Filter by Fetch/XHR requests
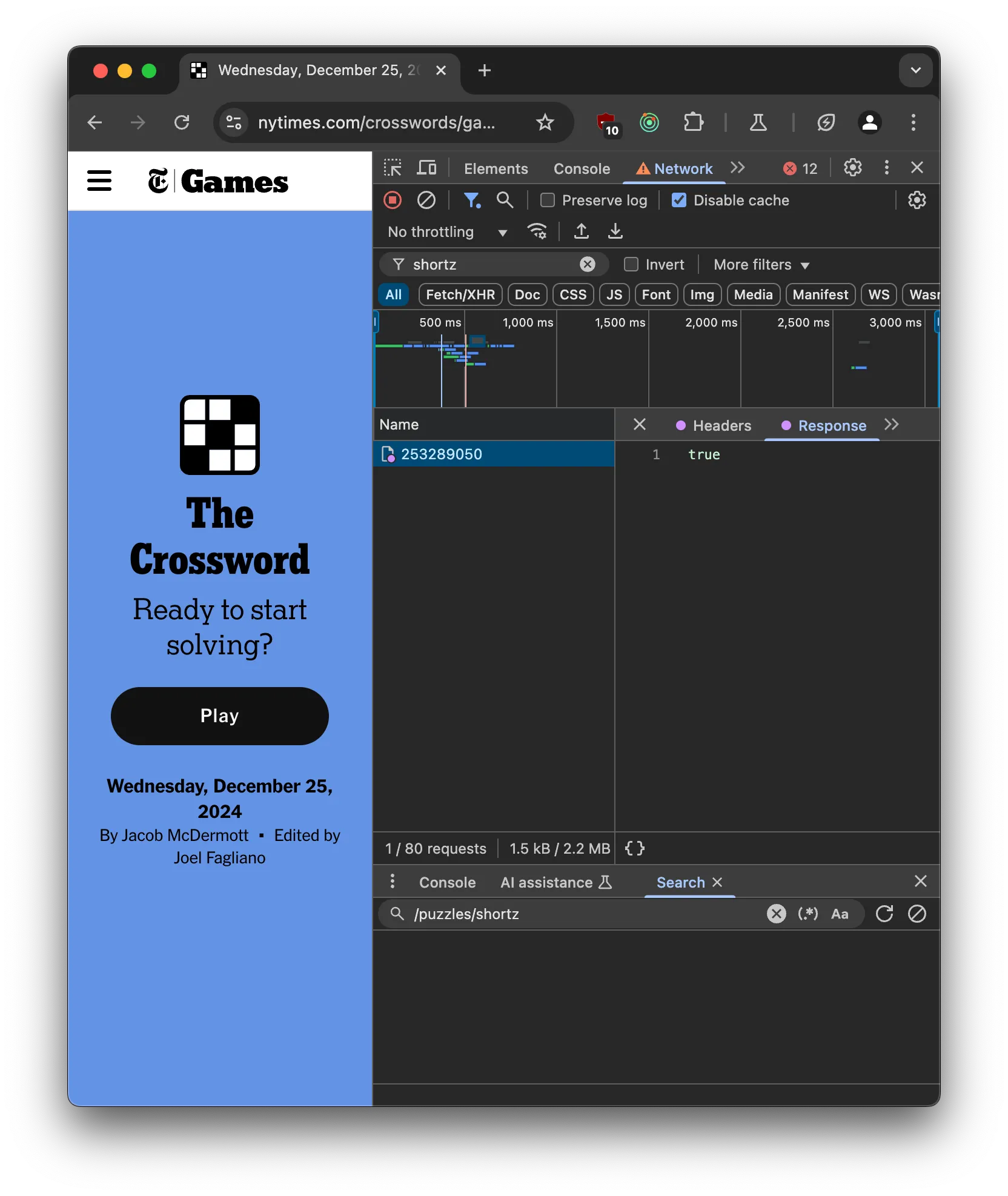Screen dimensions: 1008x1196 coord(460,294)
